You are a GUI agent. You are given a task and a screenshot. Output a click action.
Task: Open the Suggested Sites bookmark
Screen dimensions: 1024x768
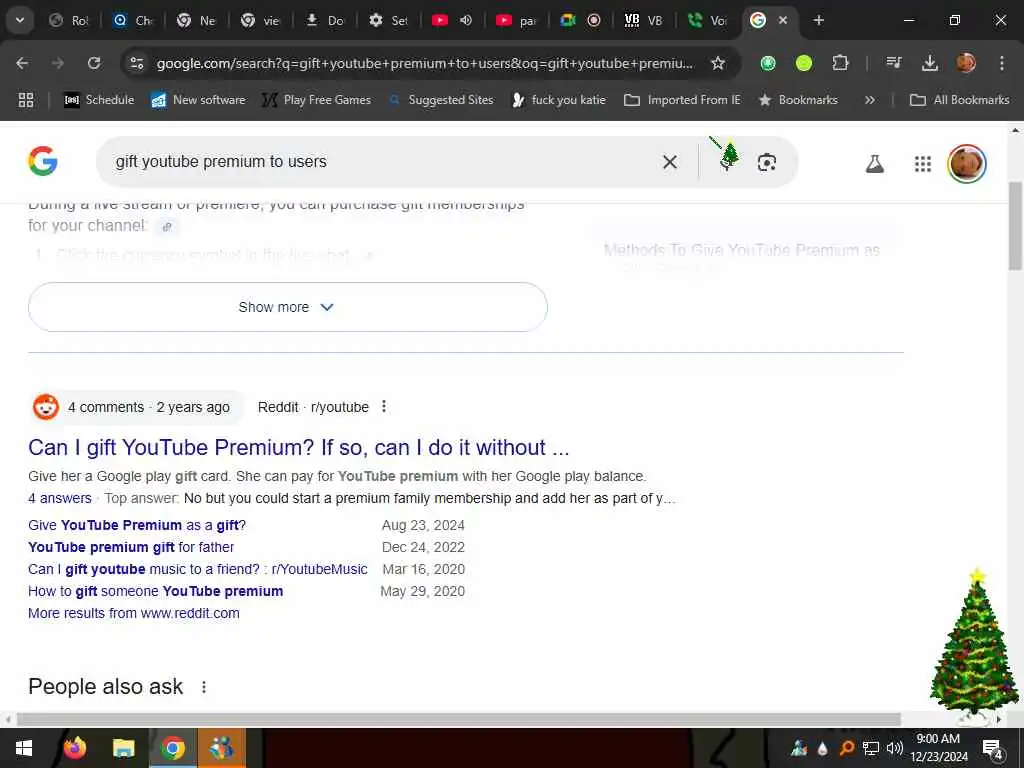[x=441, y=100]
